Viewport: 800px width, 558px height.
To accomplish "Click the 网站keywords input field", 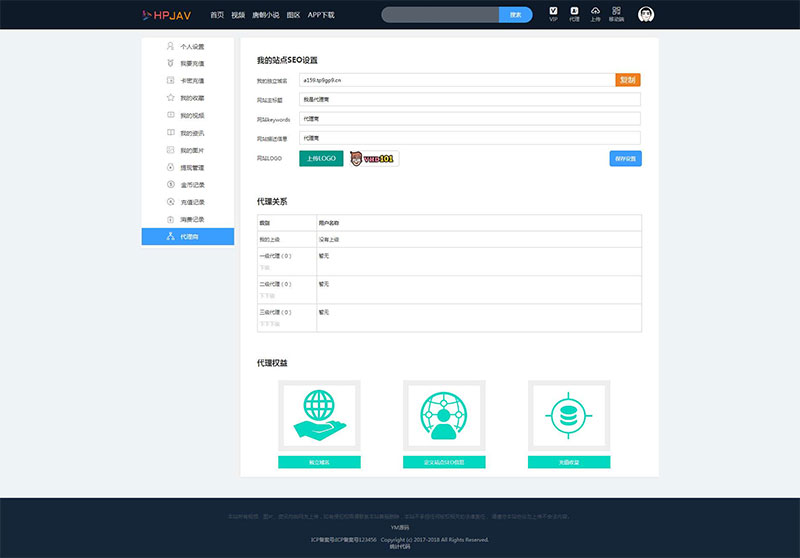I will pos(469,119).
